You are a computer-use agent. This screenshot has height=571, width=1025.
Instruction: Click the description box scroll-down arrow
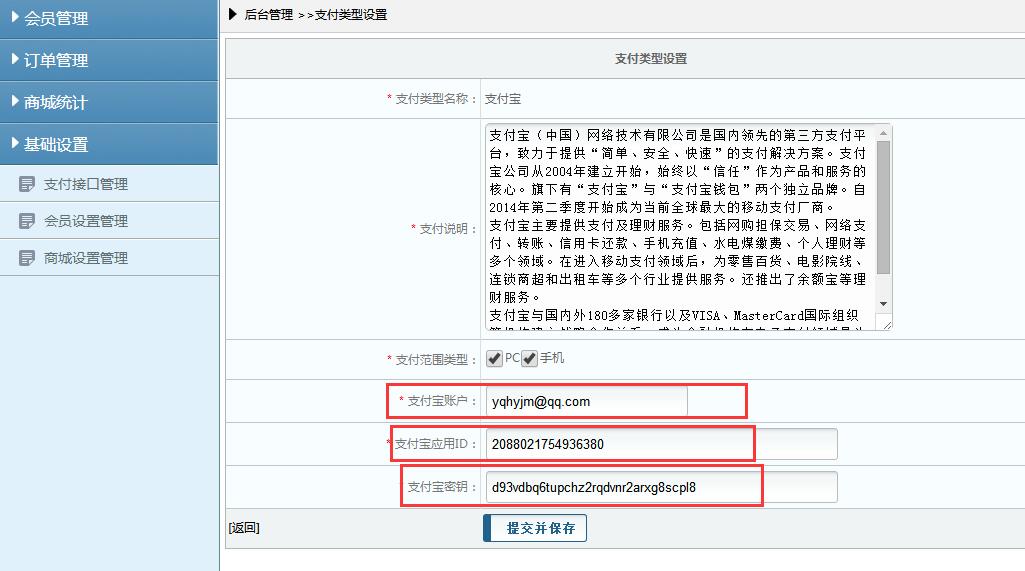point(883,303)
